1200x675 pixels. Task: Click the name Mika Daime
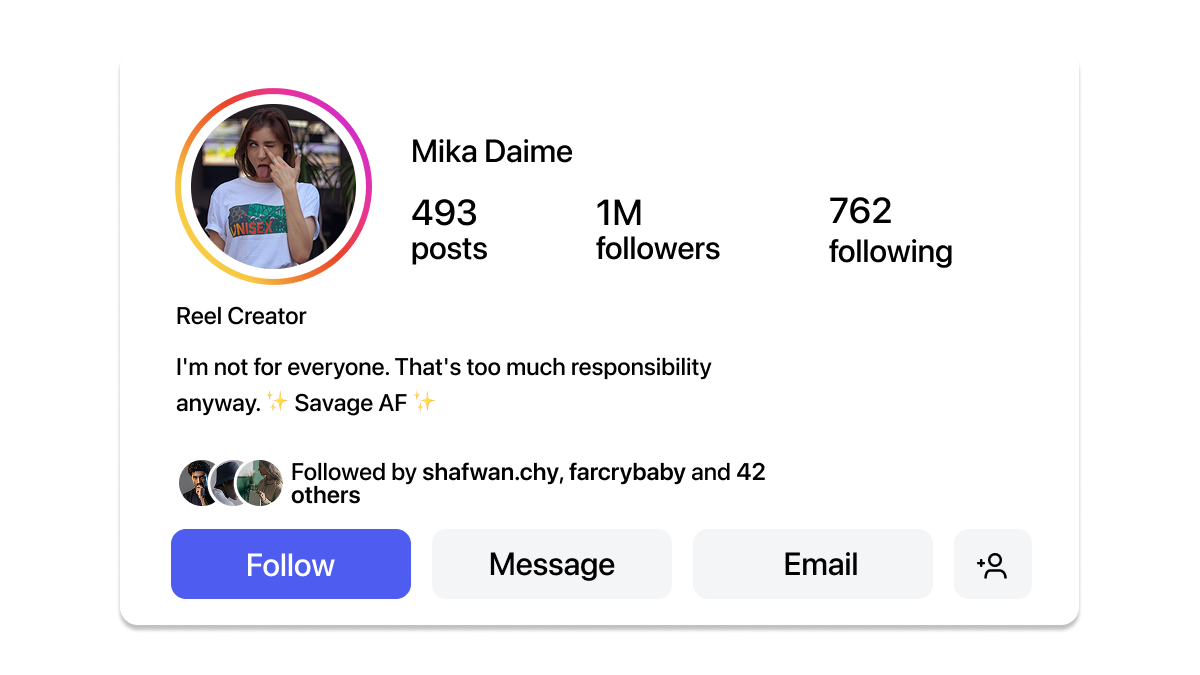tap(491, 151)
